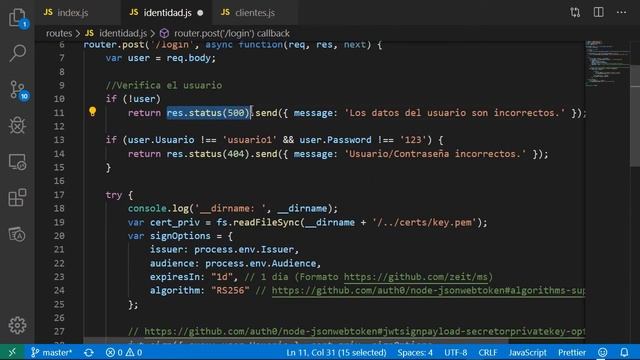Click the selected res.status(500) text
Viewport: 640px width, 360px height.
click(x=208, y=113)
